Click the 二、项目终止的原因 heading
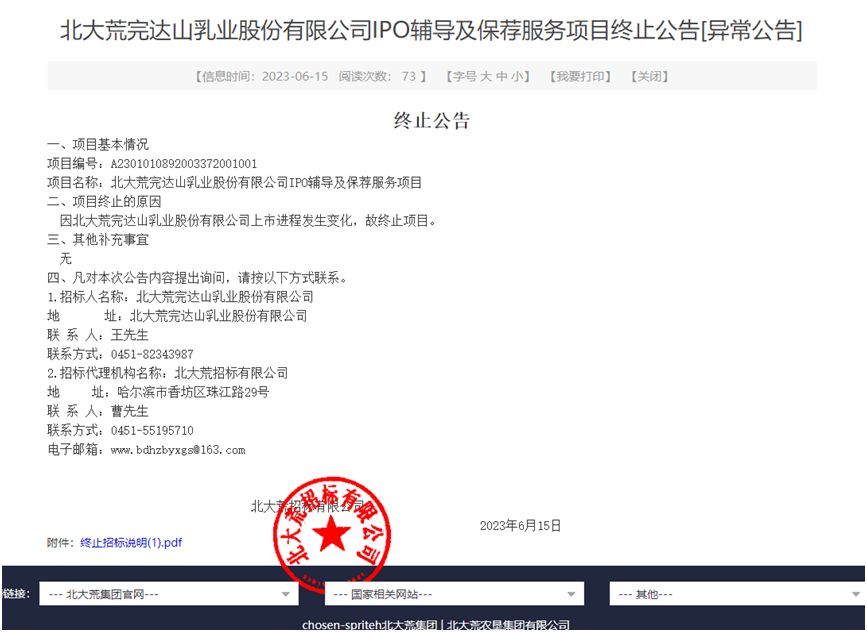The image size is (867, 632). pos(104,202)
